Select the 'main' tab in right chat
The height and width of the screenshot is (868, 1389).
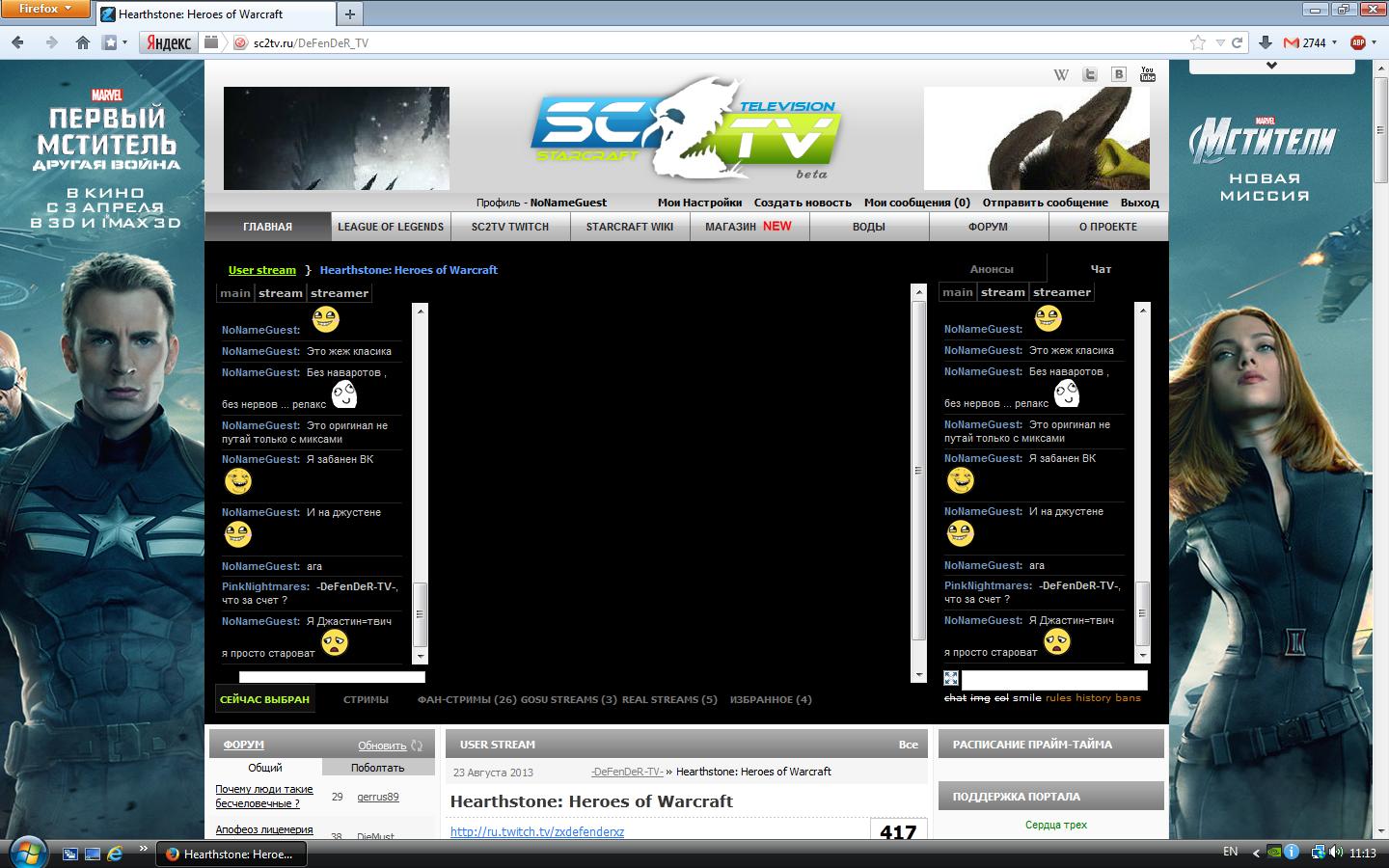pyautogui.click(x=958, y=292)
